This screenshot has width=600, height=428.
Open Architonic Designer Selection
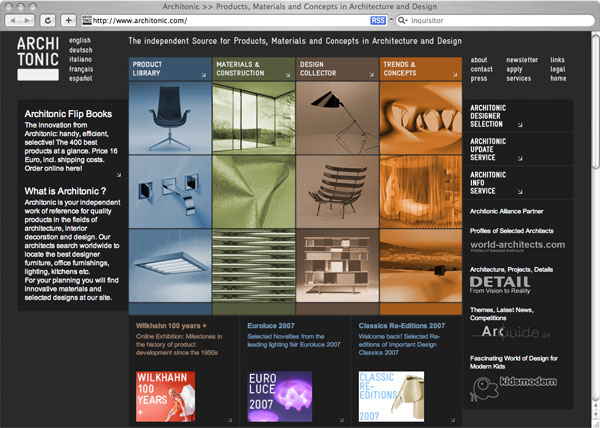point(488,116)
